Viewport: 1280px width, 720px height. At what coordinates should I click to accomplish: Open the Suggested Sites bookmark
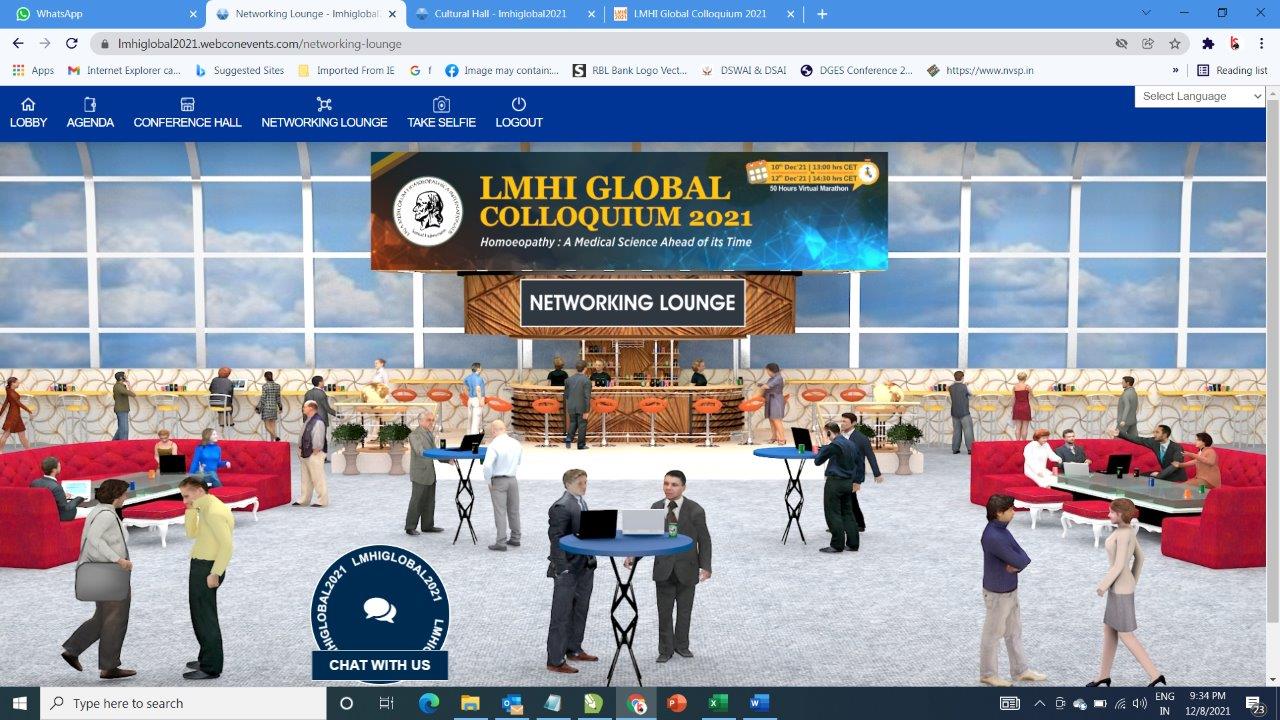point(239,70)
